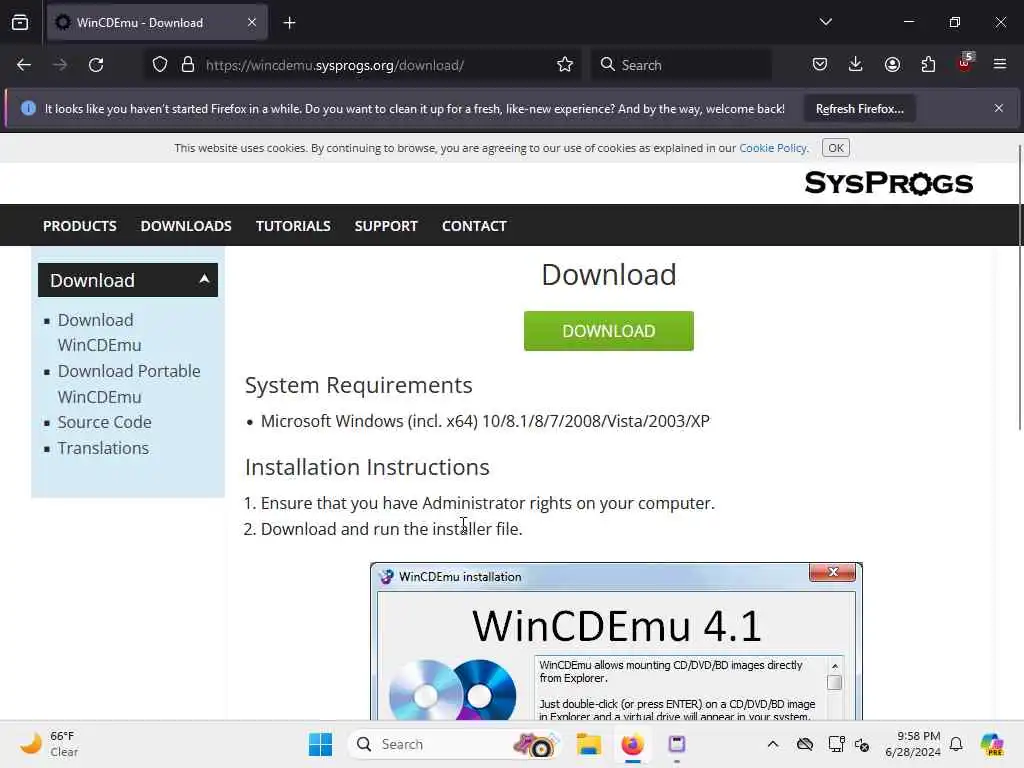Reload the current page
The height and width of the screenshot is (768, 1024).
pyautogui.click(x=96, y=65)
